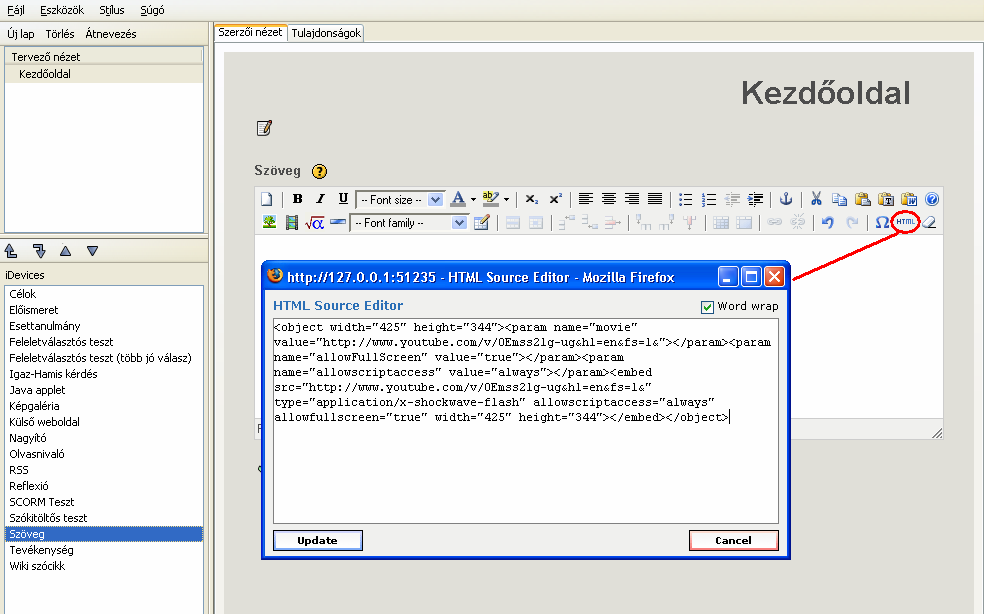
Task: Switch to the Tulajdonságok tab
Action: pyautogui.click(x=326, y=33)
